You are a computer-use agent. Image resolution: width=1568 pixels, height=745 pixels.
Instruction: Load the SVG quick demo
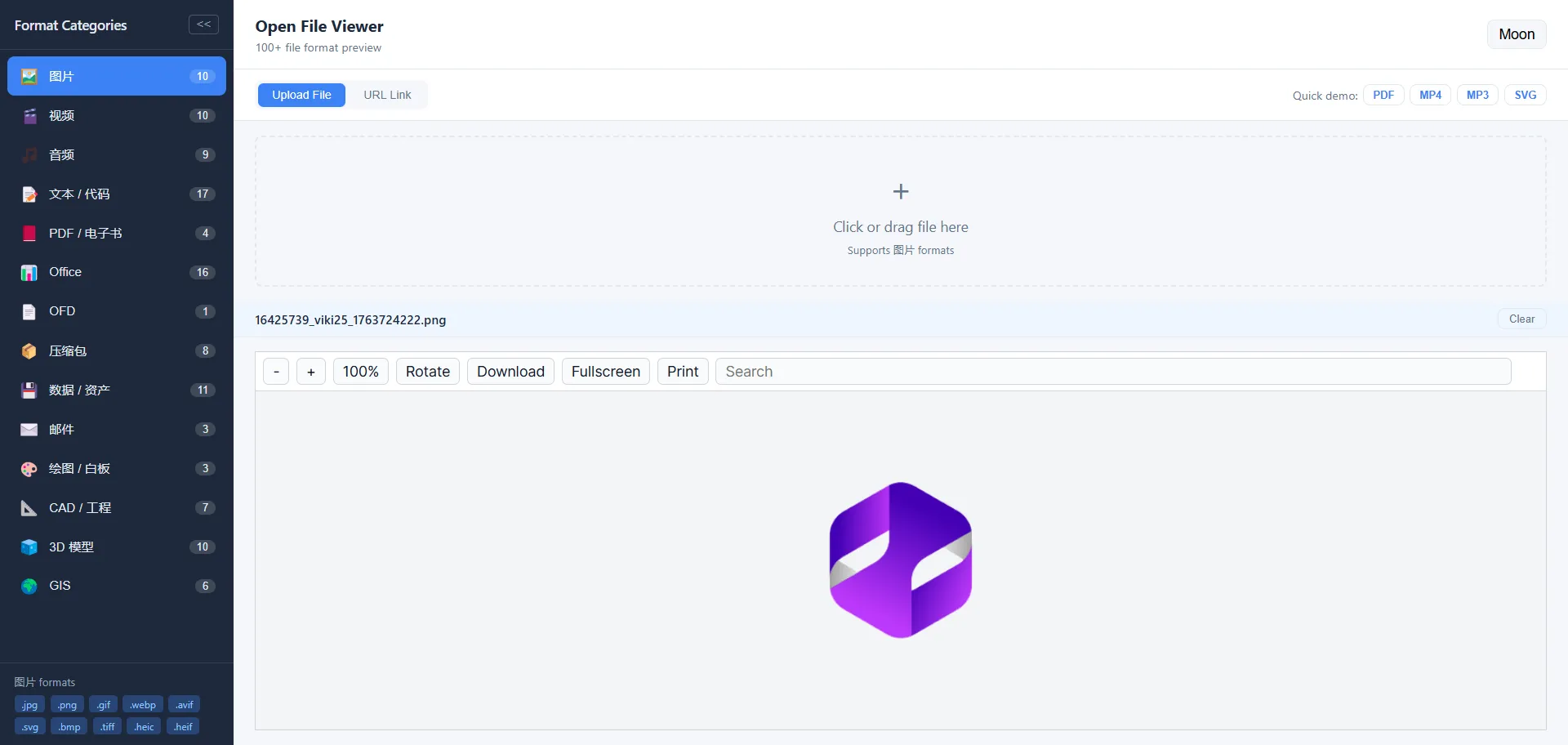click(1526, 95)
